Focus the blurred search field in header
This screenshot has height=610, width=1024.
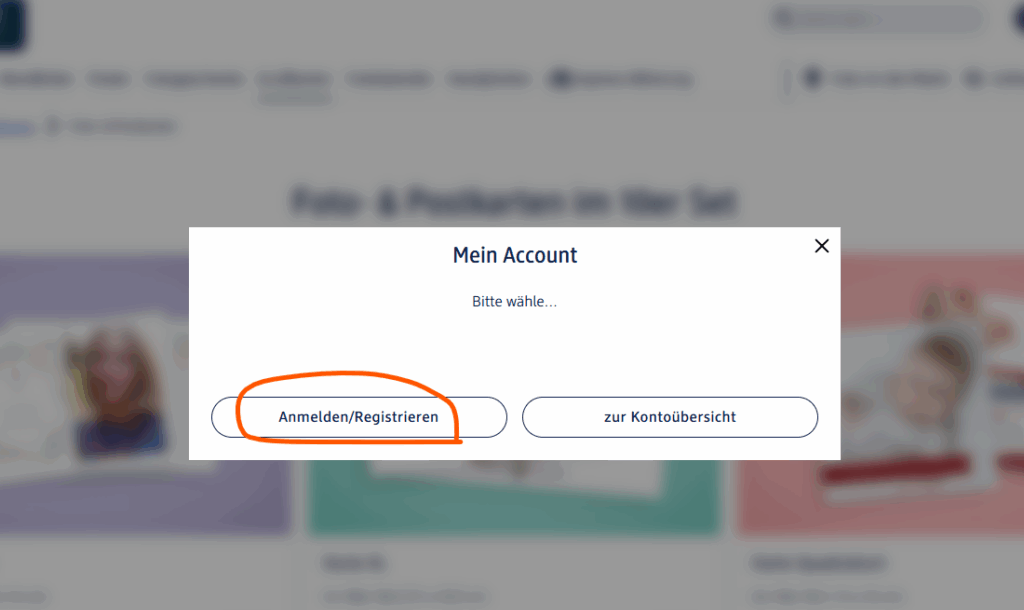click(x=877, y=19)
